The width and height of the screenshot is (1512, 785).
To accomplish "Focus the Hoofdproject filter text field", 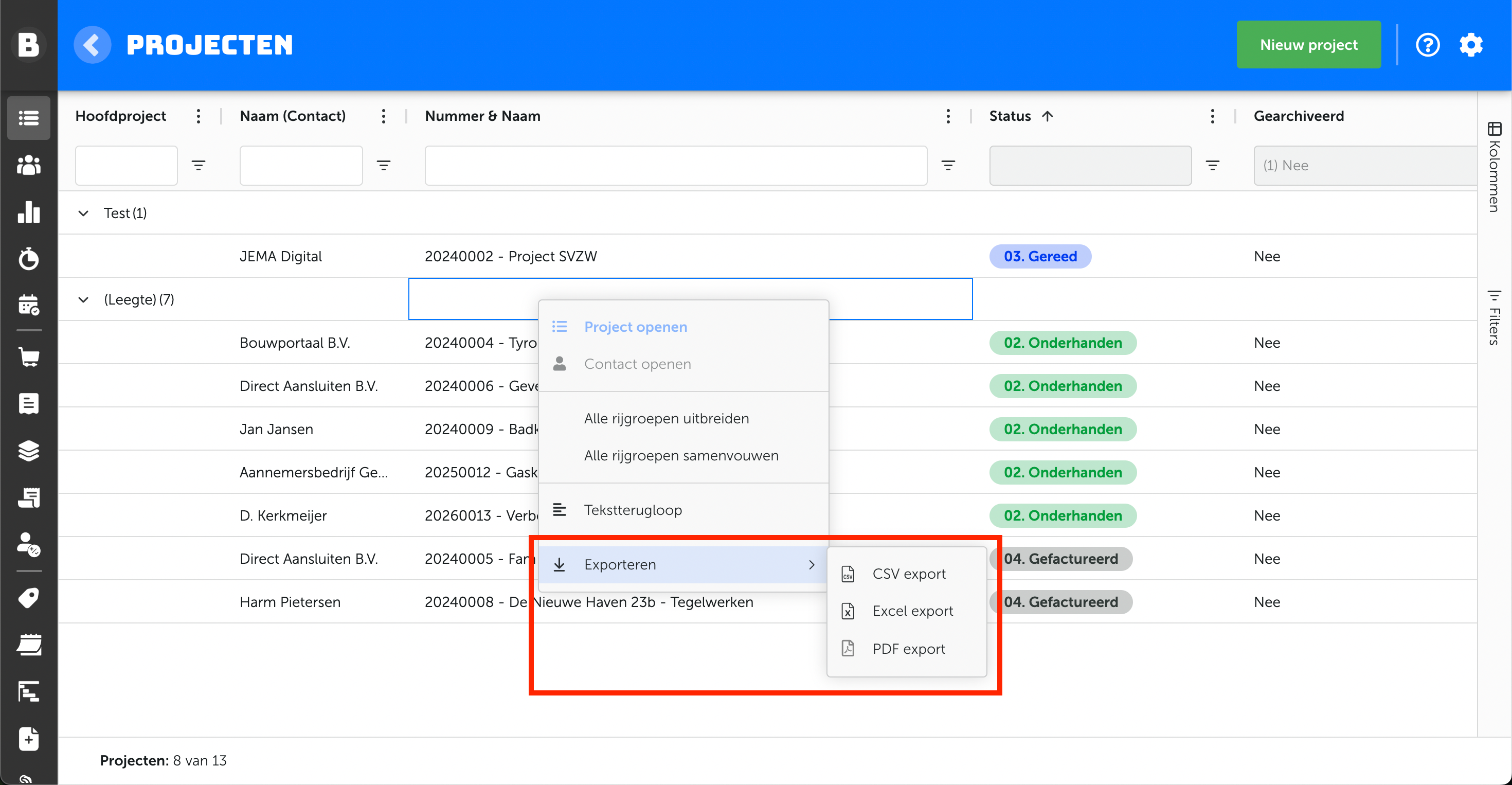I will pyautogui.click(x=126, y=166).
